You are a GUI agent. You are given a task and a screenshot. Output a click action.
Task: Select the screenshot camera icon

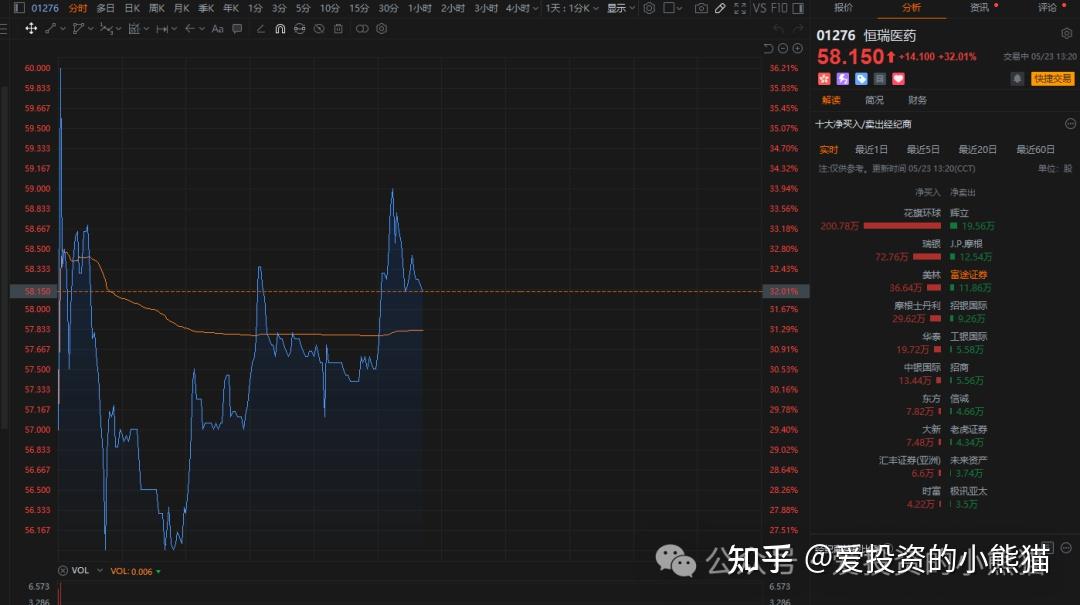(703, 8)
